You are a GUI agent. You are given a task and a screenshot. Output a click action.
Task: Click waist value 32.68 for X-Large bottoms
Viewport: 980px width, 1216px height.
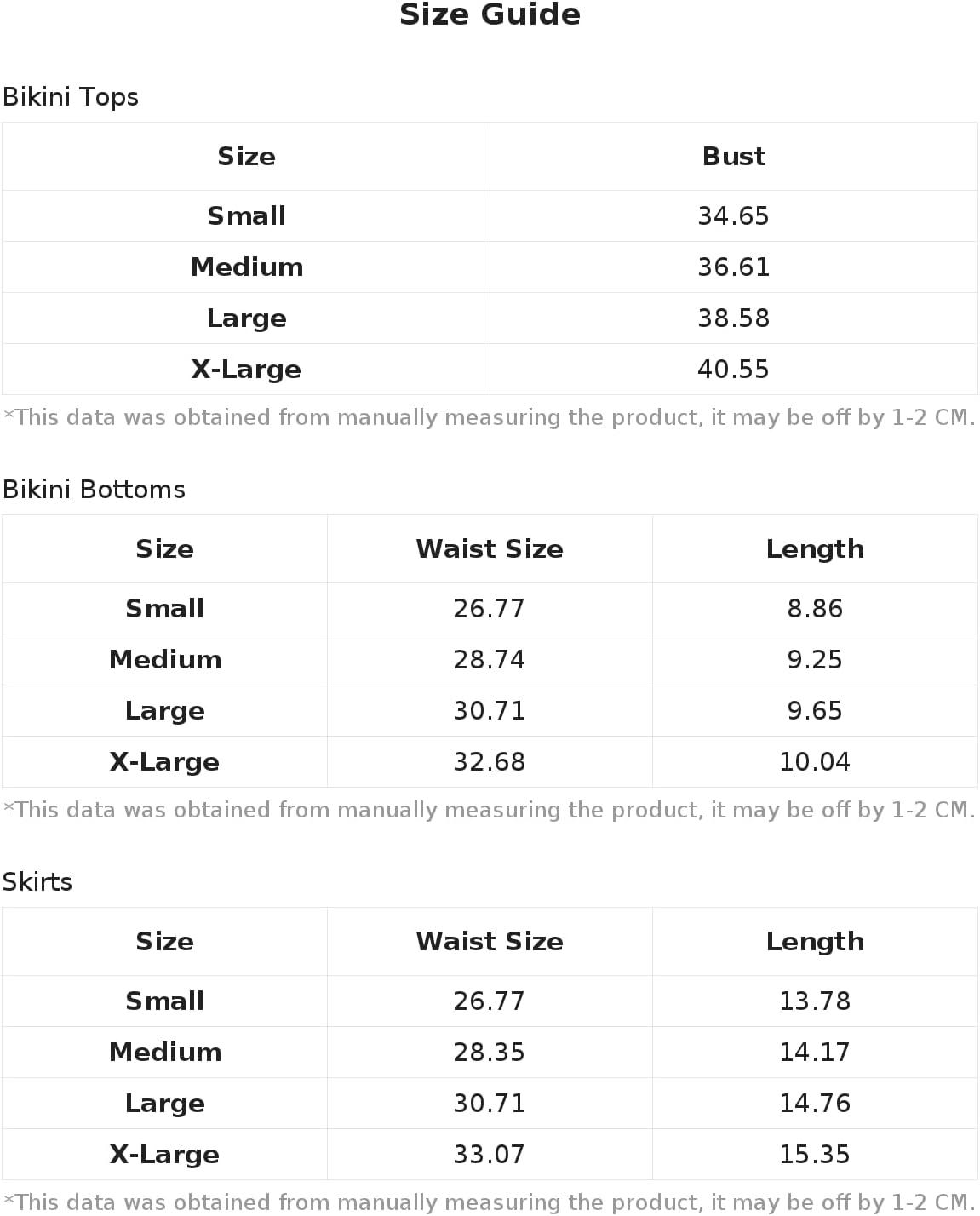coord(490,762)
